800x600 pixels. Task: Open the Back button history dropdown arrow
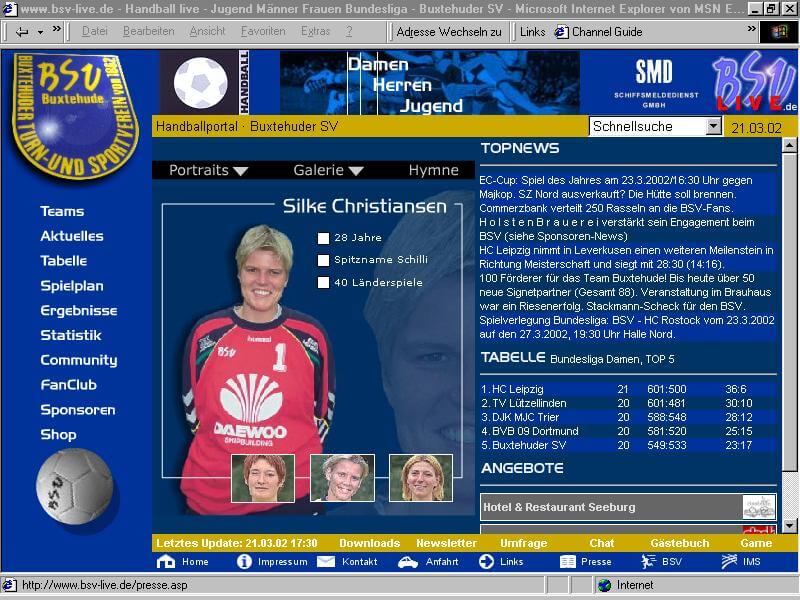40,32
